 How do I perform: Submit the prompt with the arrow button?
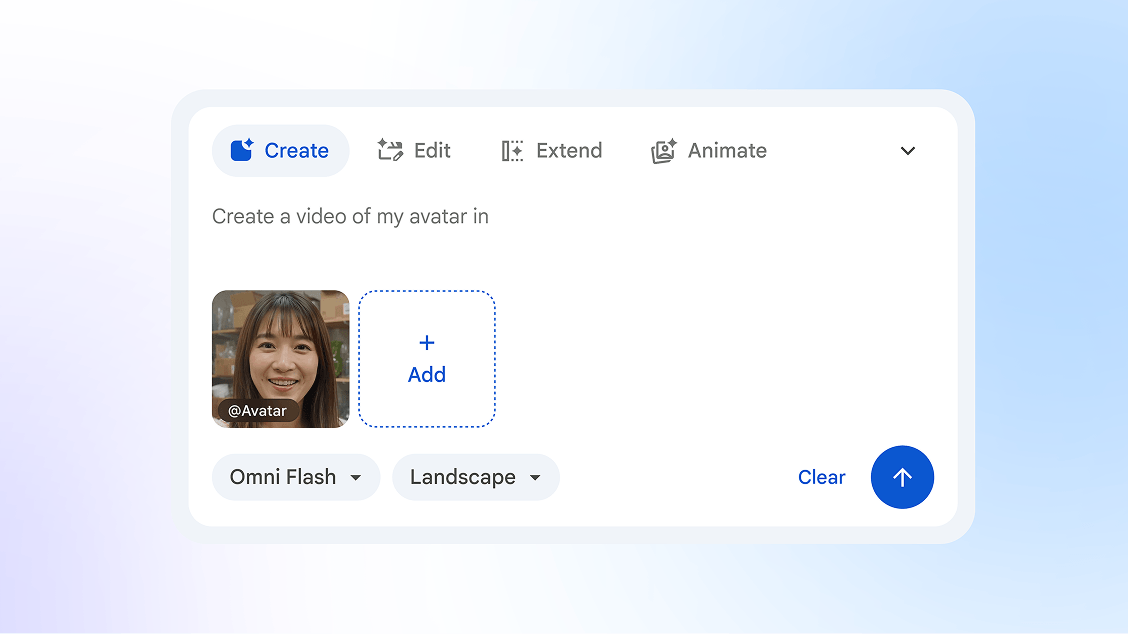[902, 477]
